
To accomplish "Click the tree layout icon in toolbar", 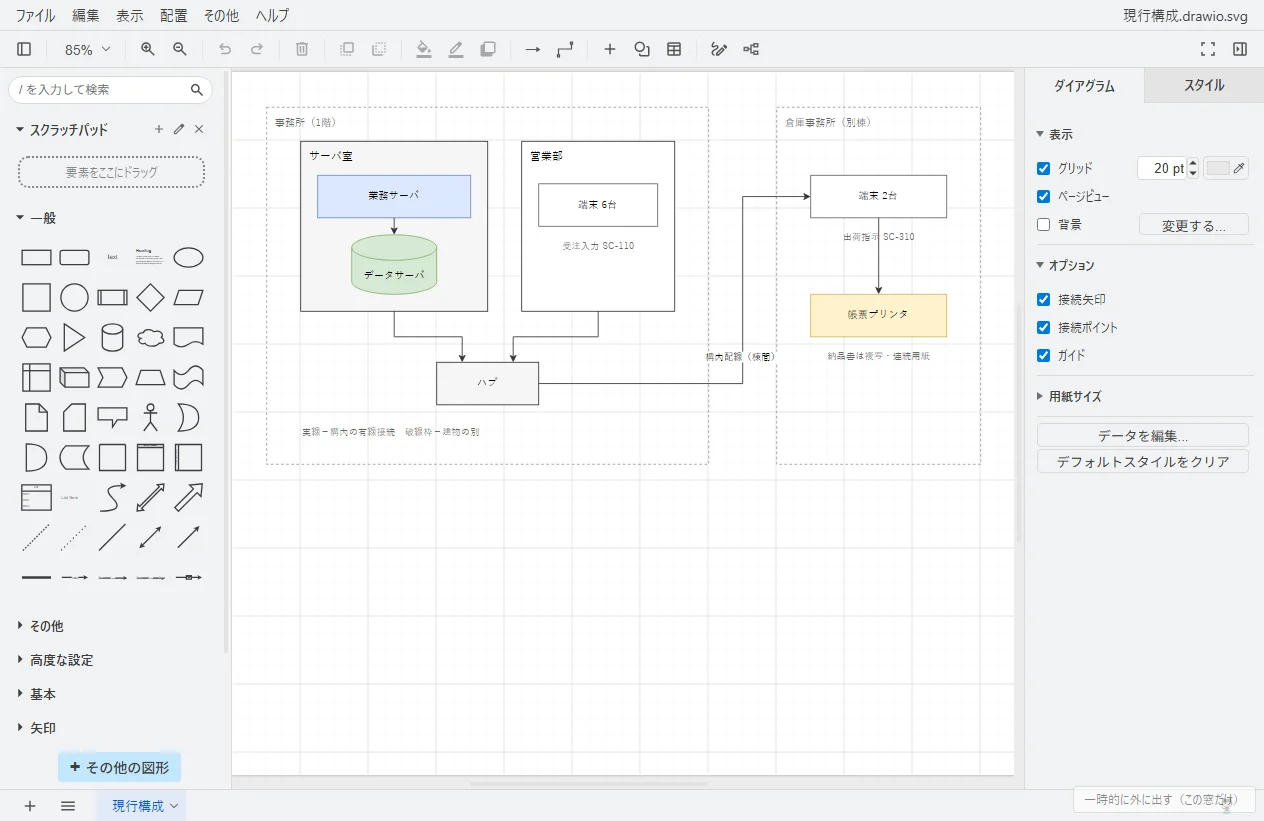I will (751, 49).
